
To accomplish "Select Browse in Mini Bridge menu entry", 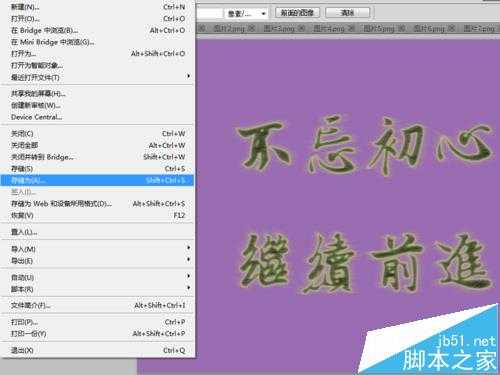I will [x=97, y=42].
